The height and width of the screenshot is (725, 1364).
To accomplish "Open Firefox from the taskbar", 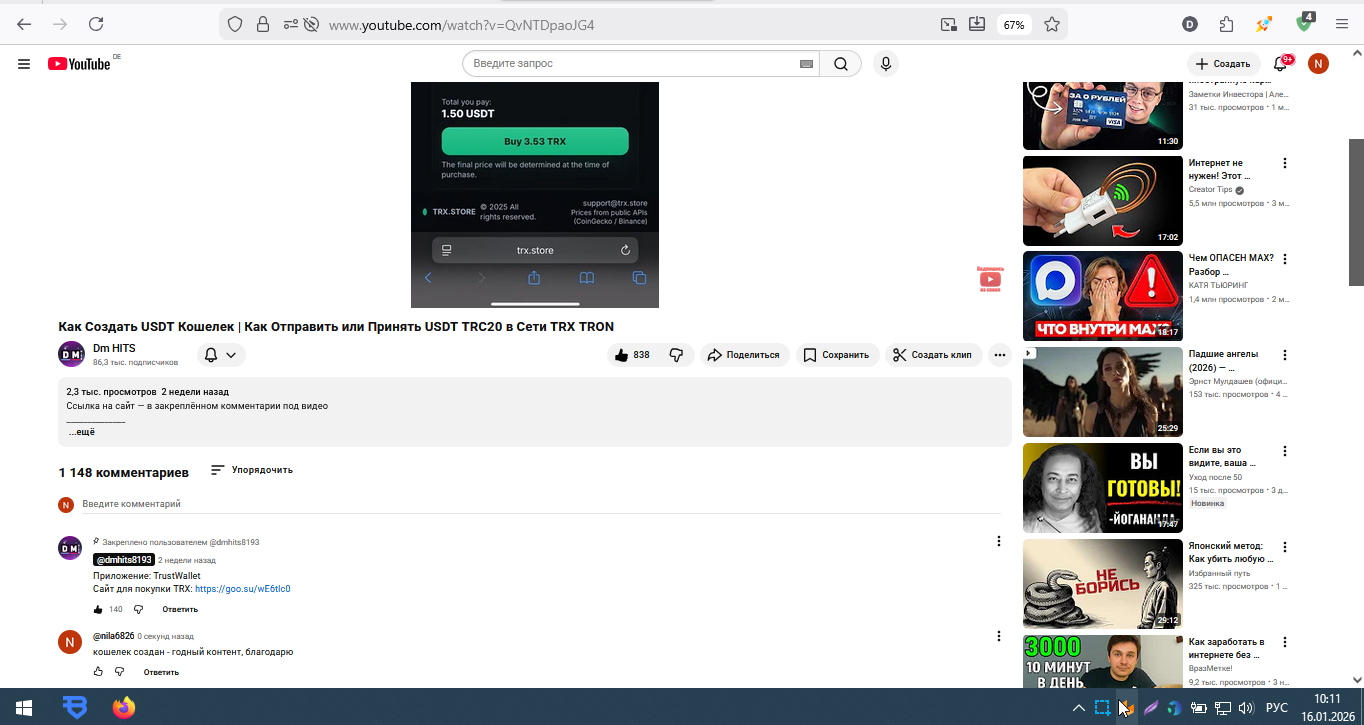I will pos(123,708).
